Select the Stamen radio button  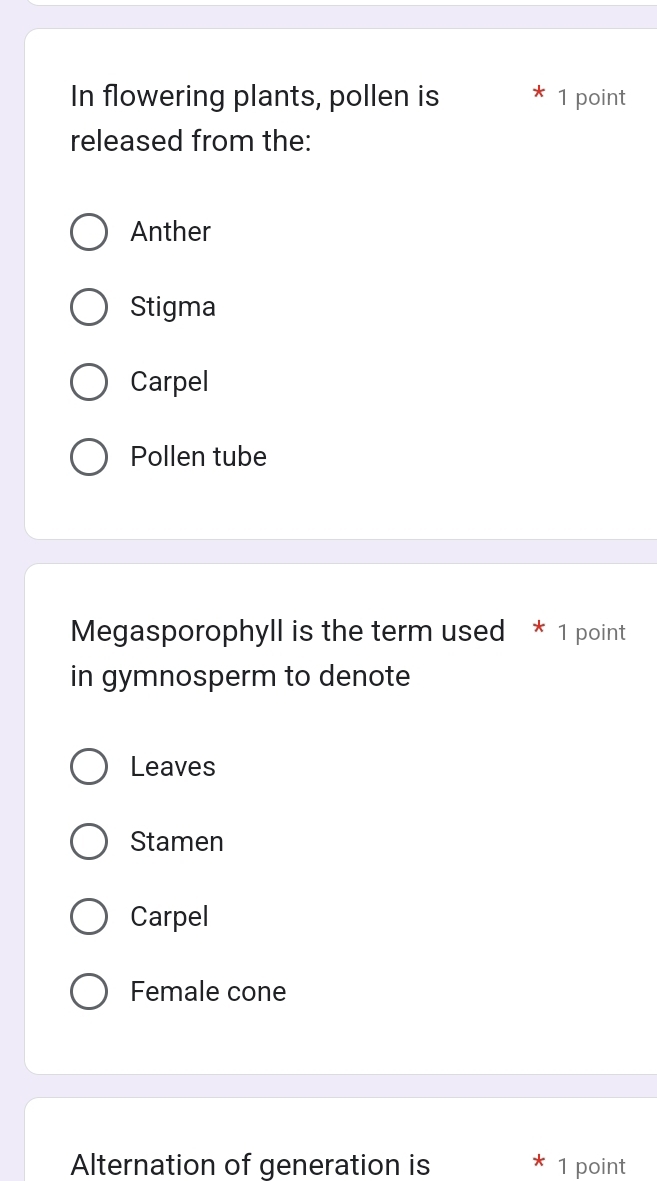coord(89,842)
